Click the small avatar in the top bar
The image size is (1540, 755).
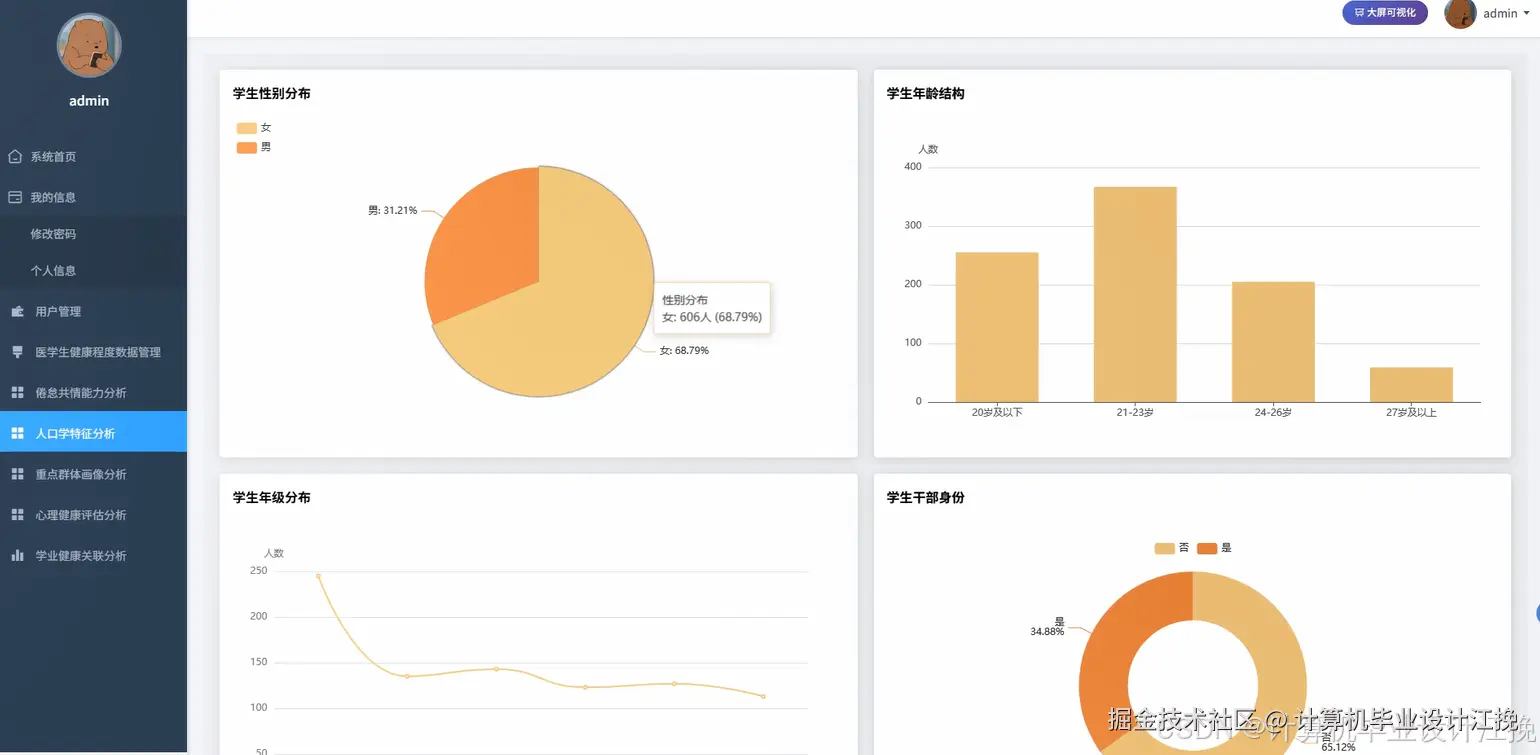(1460, 14)
